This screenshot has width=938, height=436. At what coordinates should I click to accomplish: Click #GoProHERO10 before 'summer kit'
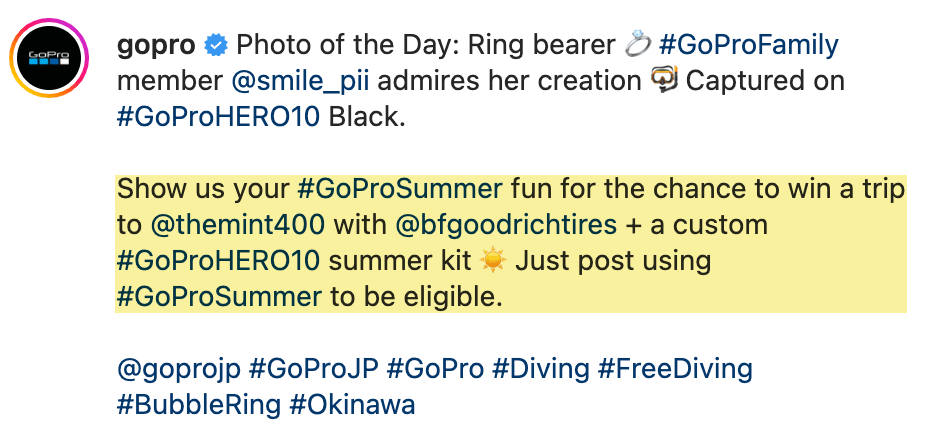pyautogui.click(x=219, y=260)
